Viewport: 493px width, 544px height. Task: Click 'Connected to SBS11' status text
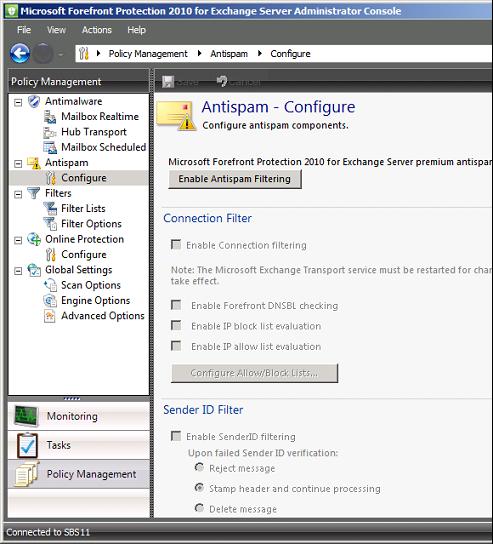tap(48, 532)
